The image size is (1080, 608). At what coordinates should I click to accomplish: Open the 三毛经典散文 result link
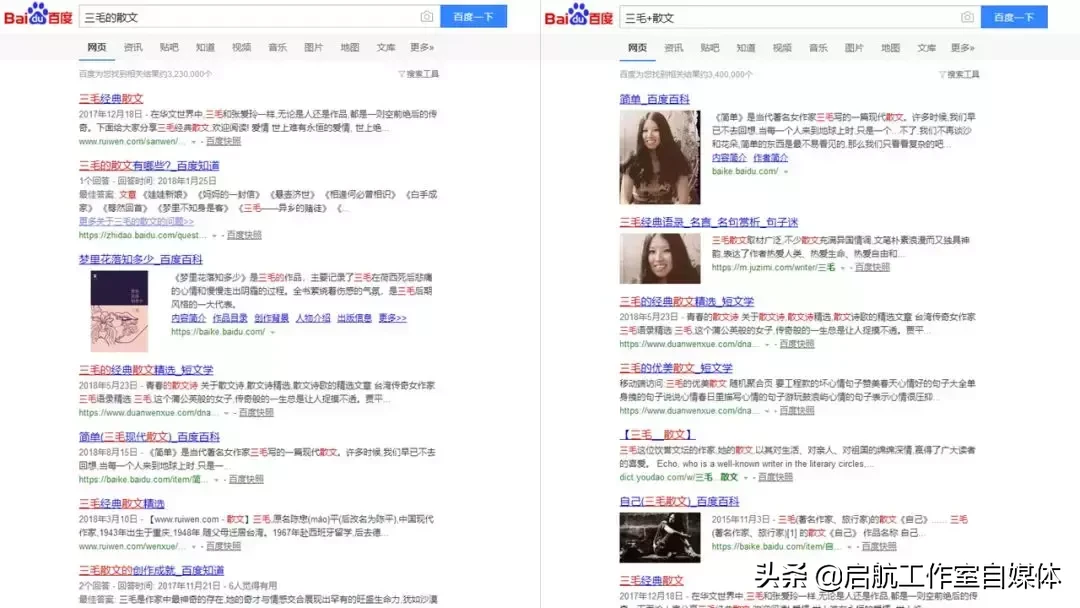pos(112,97)
